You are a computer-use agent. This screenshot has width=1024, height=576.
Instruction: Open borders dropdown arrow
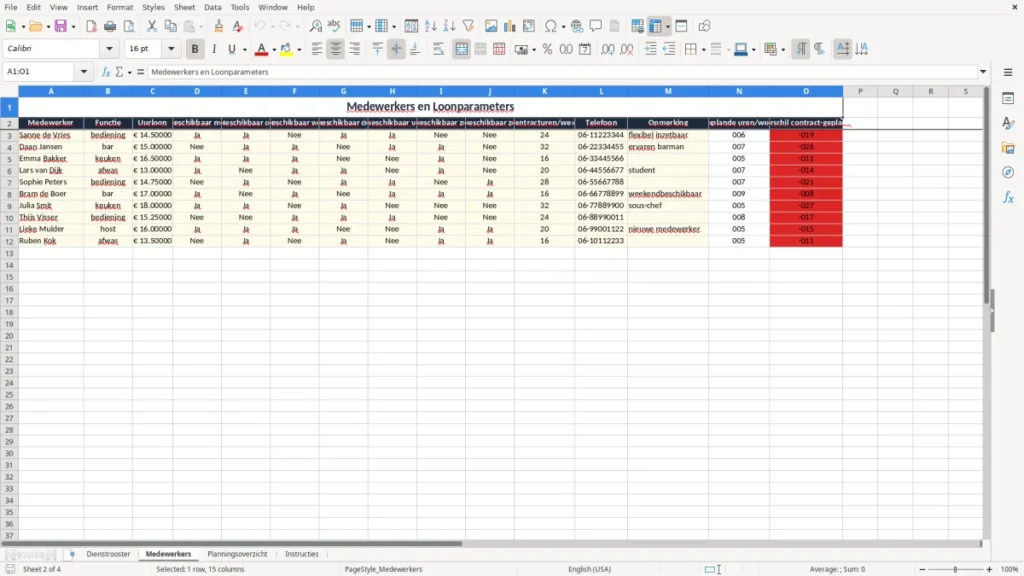pos(703,49)
